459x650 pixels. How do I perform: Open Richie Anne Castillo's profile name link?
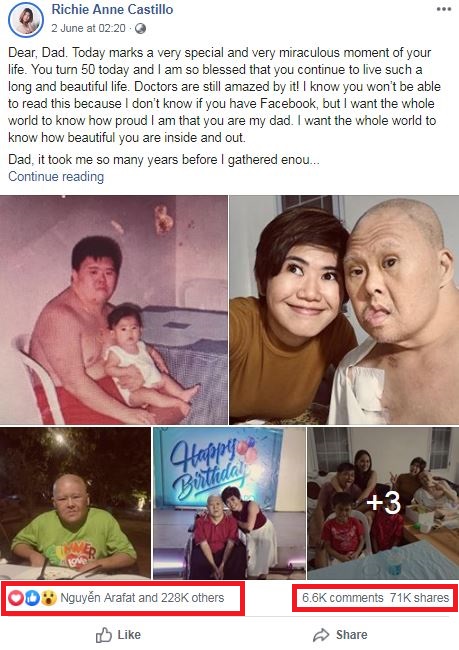click(112, 10)
